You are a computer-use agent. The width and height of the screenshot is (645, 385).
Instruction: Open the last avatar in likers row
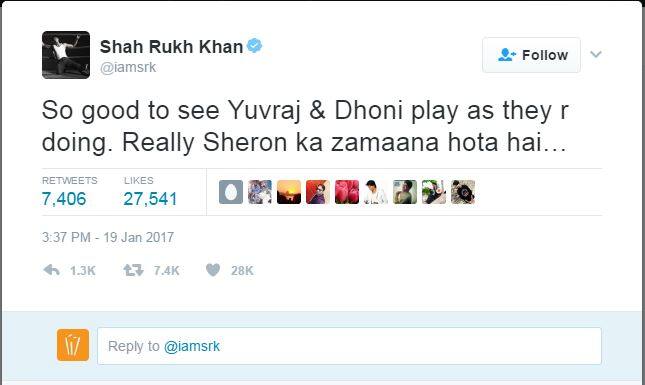463,192
